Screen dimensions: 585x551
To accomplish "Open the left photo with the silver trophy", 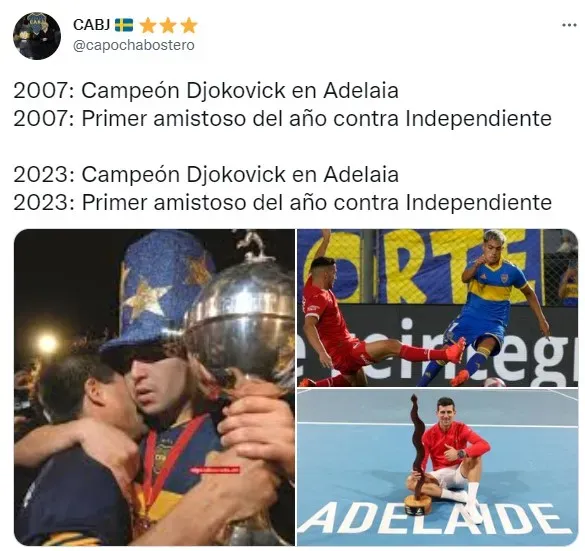I will pyautogui.click(x=154, y=387).
